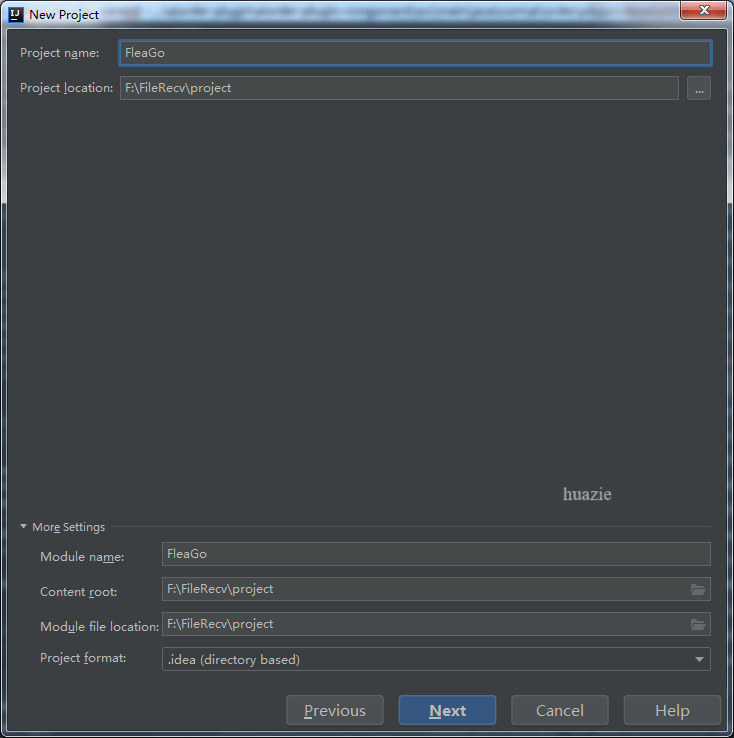734x738 pixels.
Task: Open the Project format dropdown
Action: 436,659
